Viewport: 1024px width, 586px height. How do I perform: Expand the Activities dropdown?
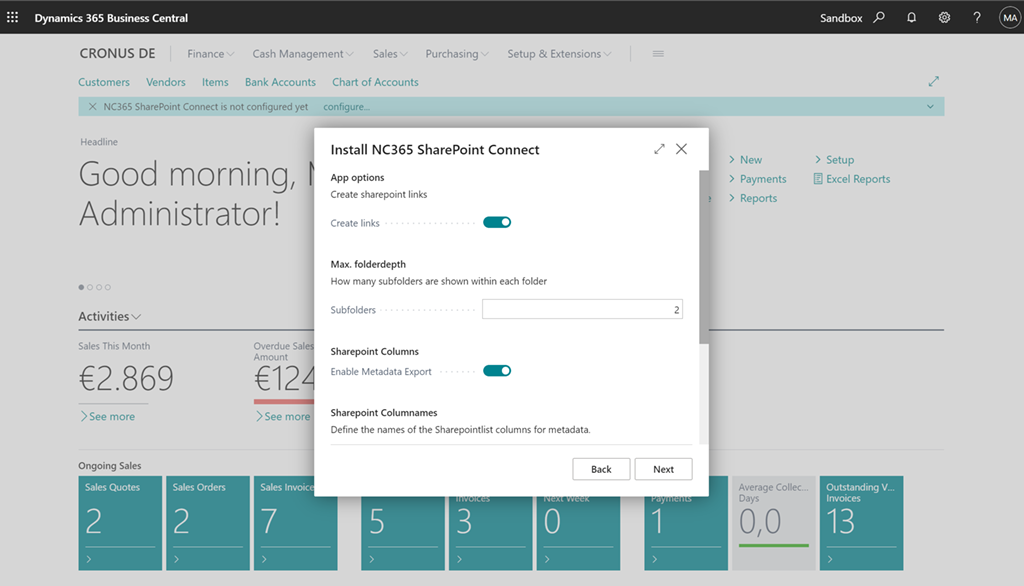[x=110, y=316]
